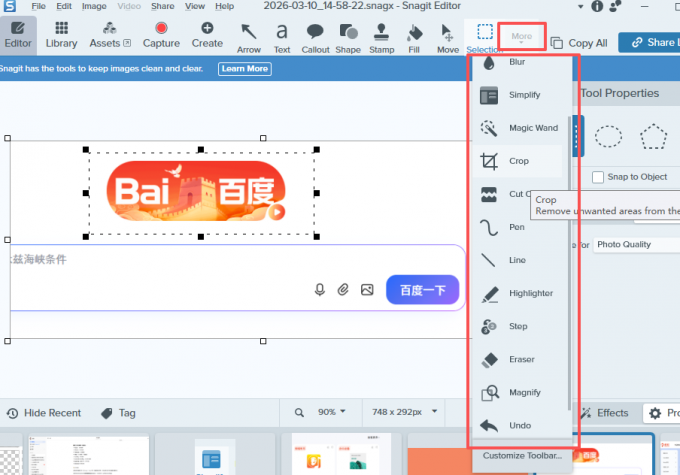Select the Shape tool

point(348,38)
